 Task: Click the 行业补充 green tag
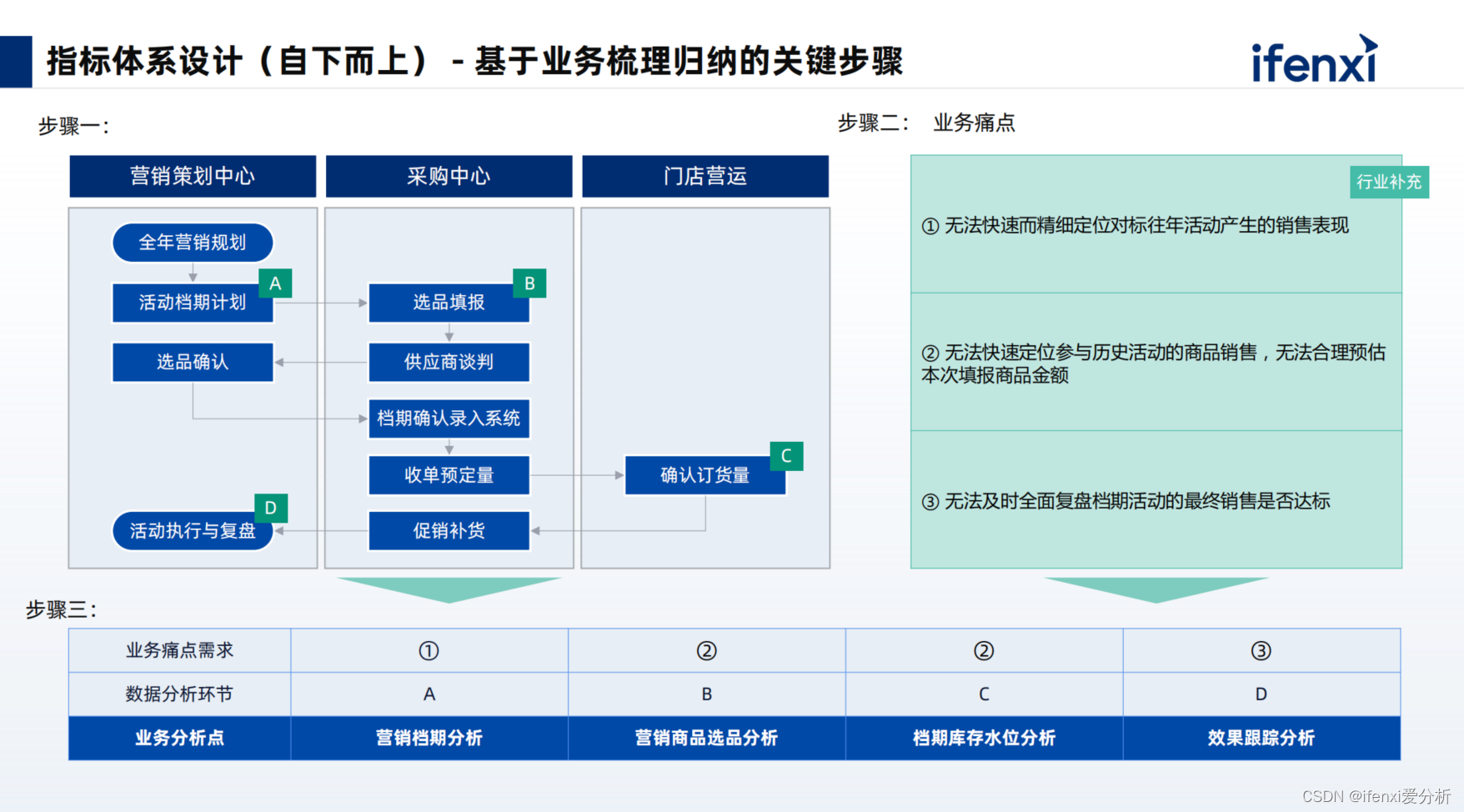[x=1389, y=182]
